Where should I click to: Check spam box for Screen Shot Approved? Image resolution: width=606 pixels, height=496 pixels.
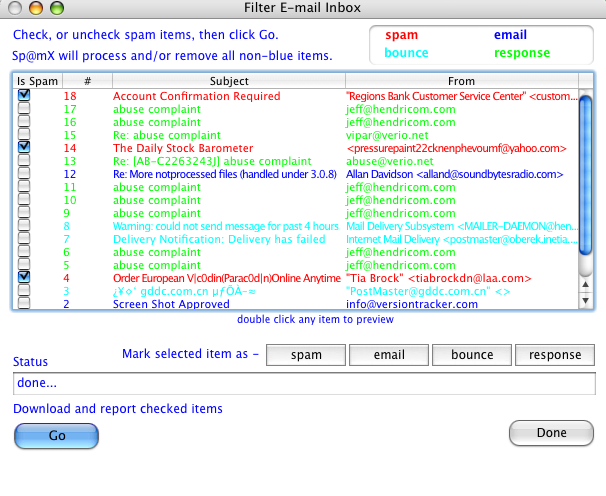pos(24,303)
